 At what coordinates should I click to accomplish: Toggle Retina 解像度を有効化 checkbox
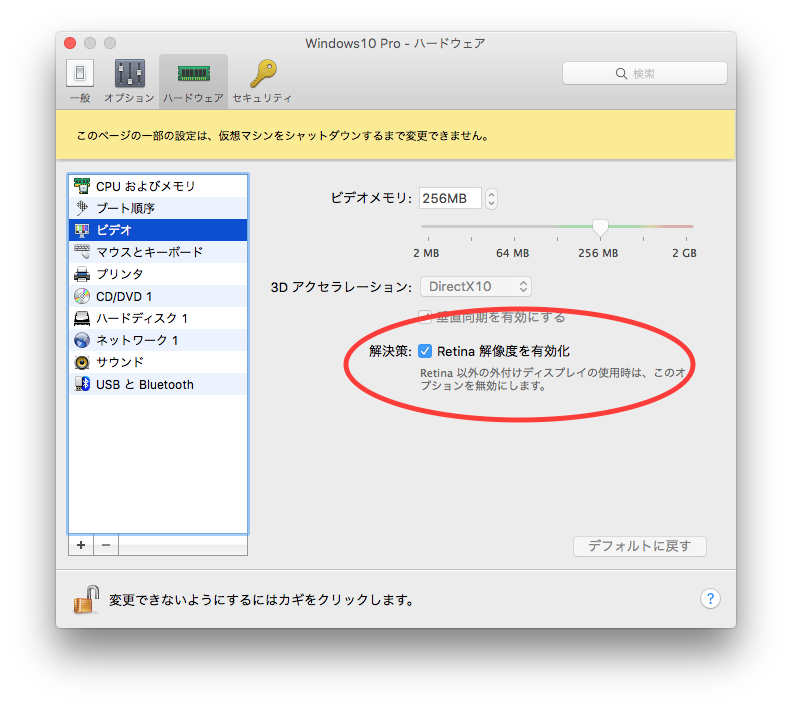coord(425,351)
